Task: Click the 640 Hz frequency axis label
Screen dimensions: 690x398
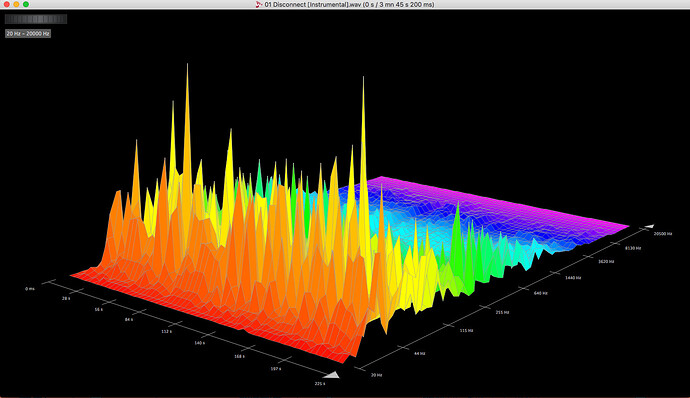Action: (x=541, y=293)
